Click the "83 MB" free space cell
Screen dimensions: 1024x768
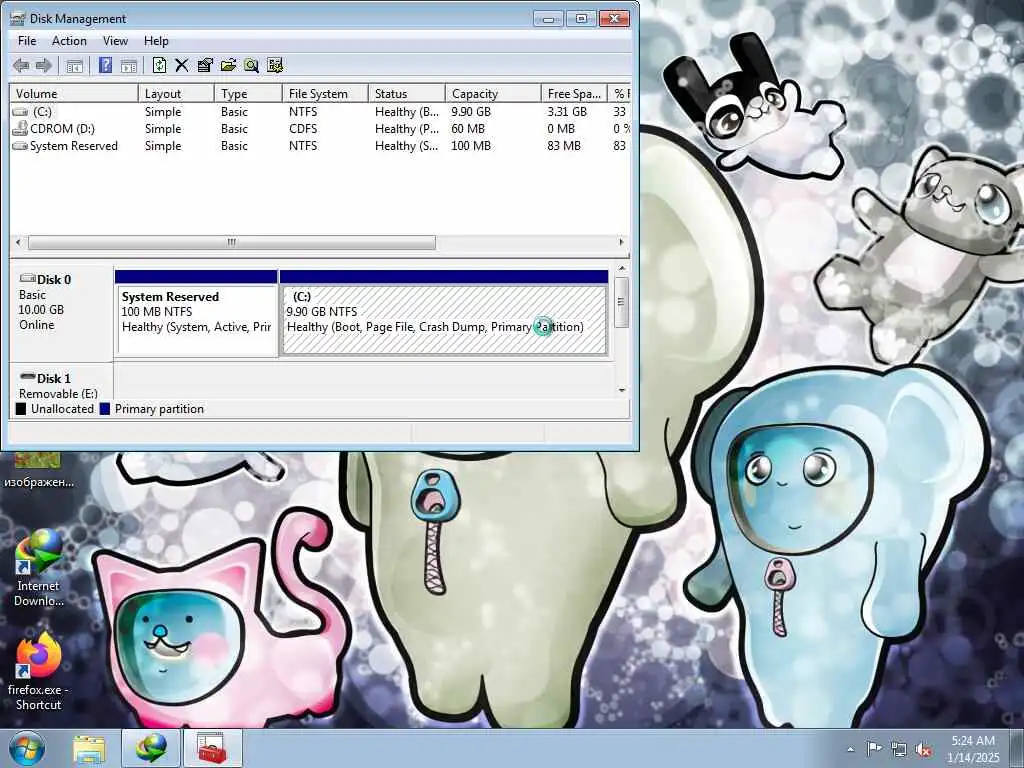(564, 146)
